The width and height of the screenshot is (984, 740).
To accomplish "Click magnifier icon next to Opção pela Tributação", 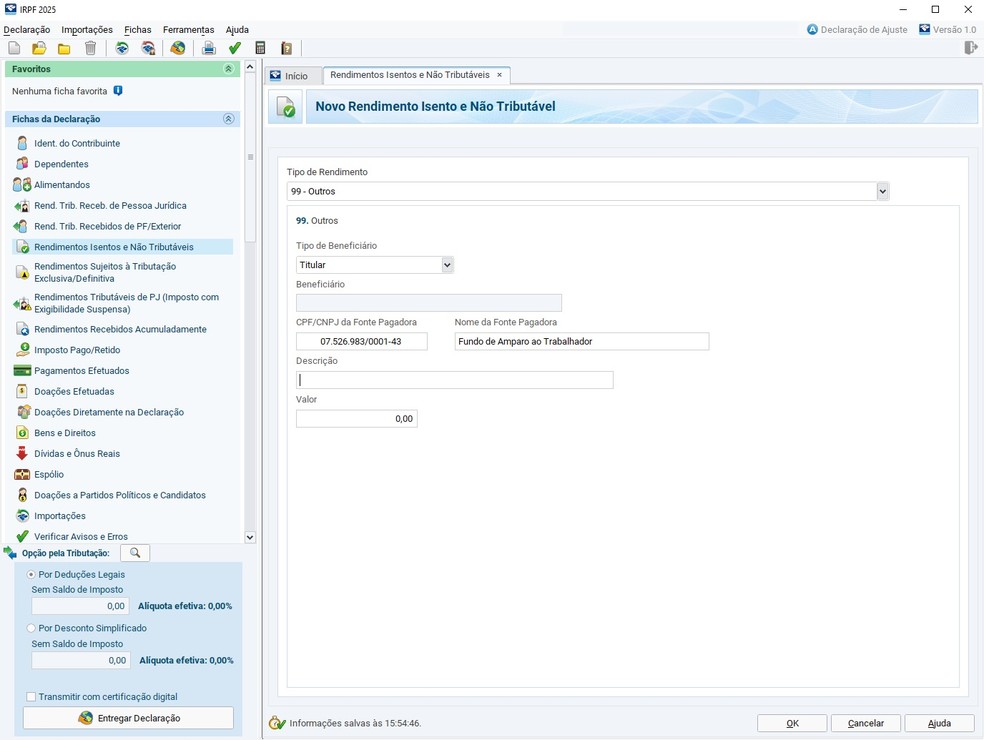I will (135, 553).
